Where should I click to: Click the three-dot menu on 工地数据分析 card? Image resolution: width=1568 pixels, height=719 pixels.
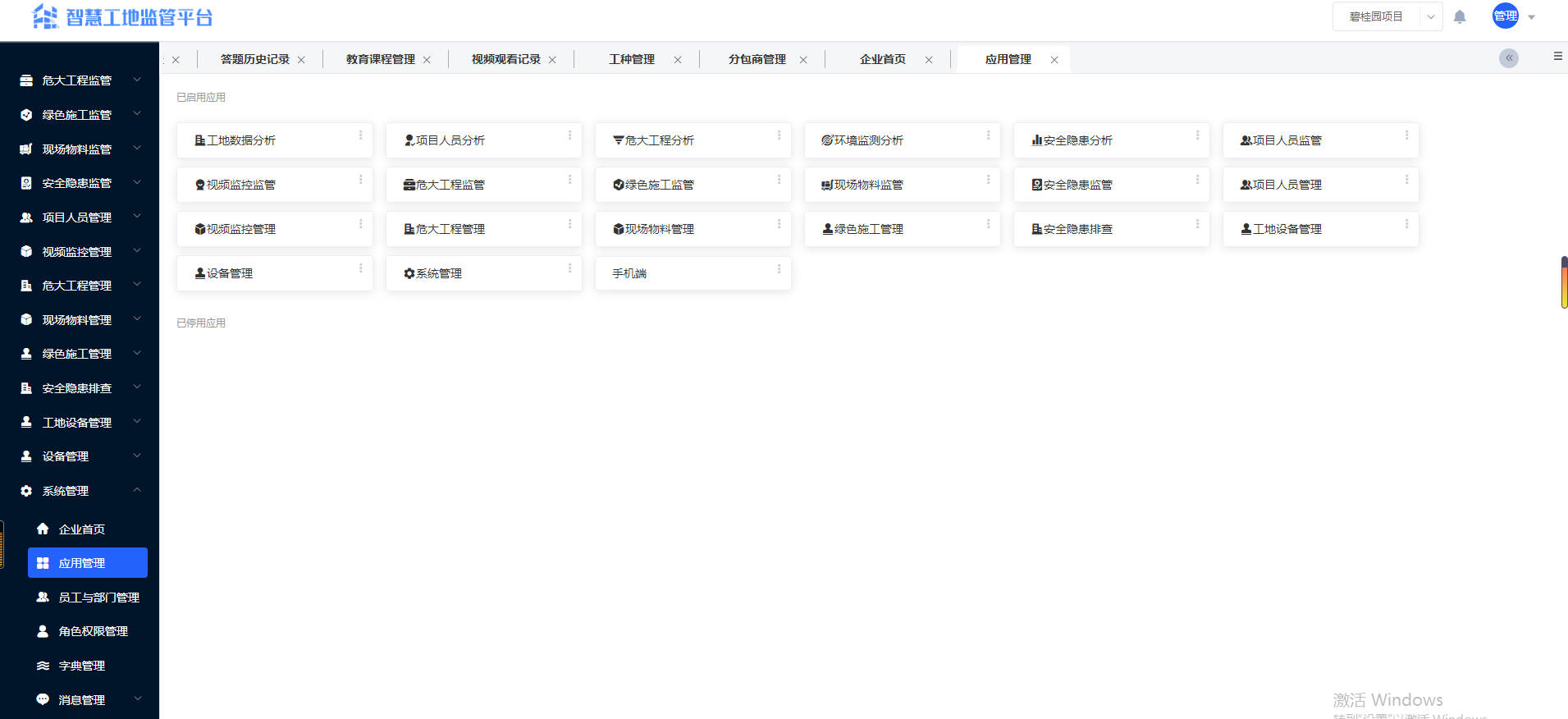tap(360, 135)
